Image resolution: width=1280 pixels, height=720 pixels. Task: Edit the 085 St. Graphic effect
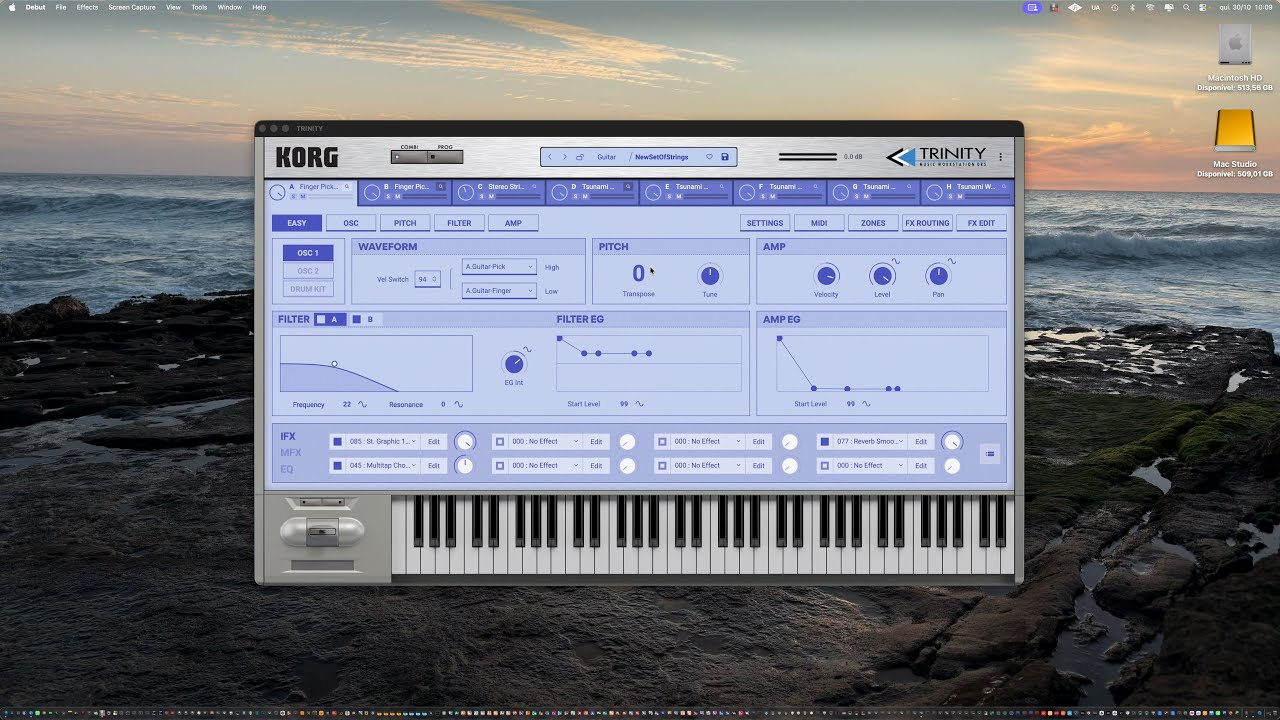tap(434, 441)
